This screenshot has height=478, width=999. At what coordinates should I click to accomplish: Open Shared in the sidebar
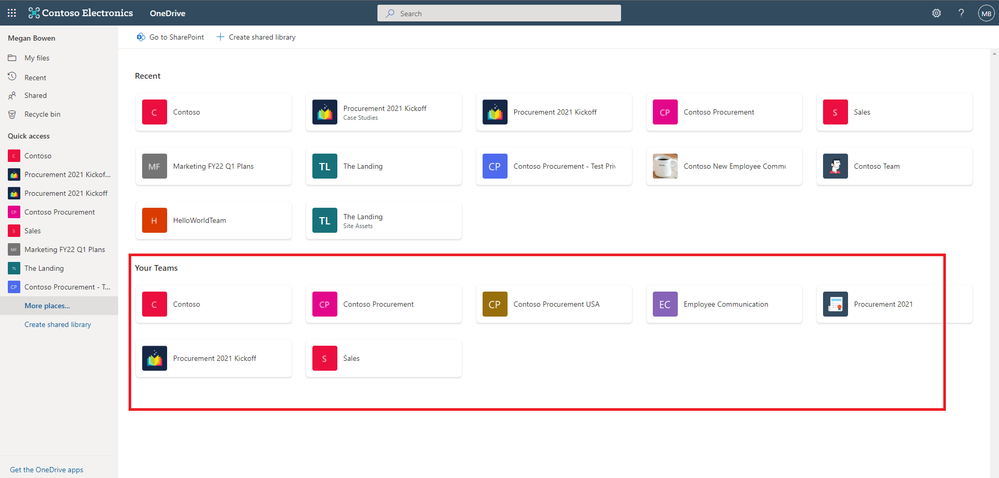tap(59, 96)
